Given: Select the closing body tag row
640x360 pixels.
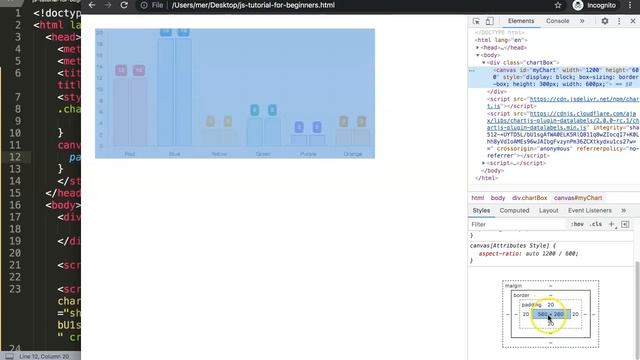Looking at the screenshot, I should [492, 171].
